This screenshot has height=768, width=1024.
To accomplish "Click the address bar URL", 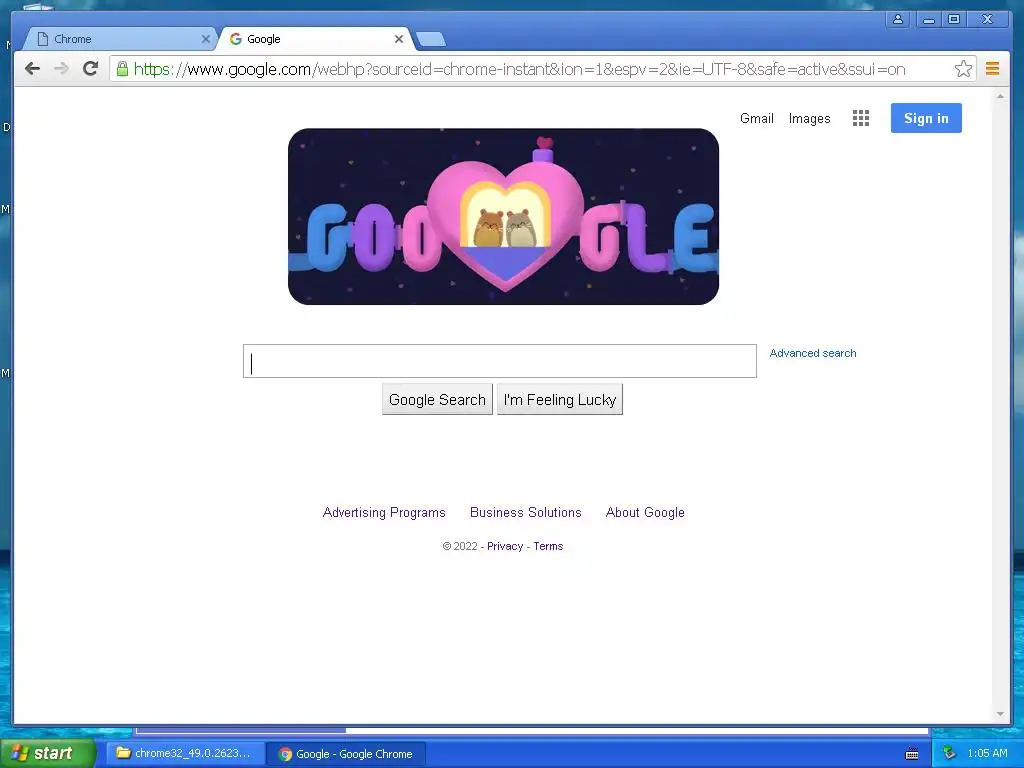I will click(x=519, y=69).
